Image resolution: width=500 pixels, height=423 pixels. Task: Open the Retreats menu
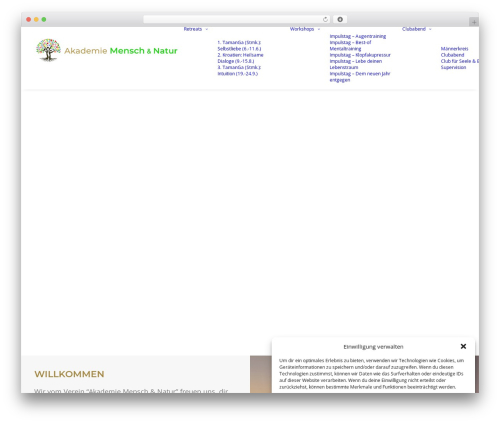point(193,29)
